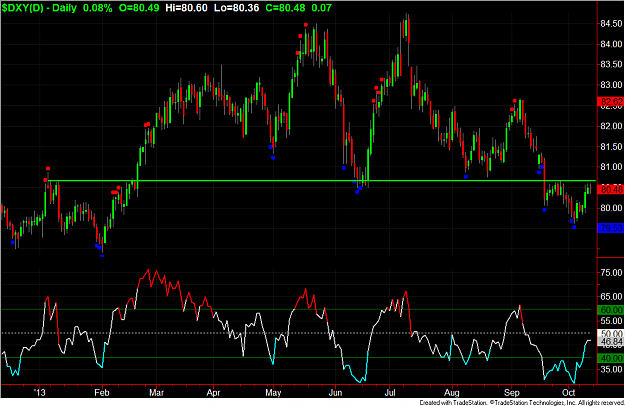Viewport: 625px width, 406px height.
Task: Click the 84.50 price axis label
Action: (x=611, y=24)
